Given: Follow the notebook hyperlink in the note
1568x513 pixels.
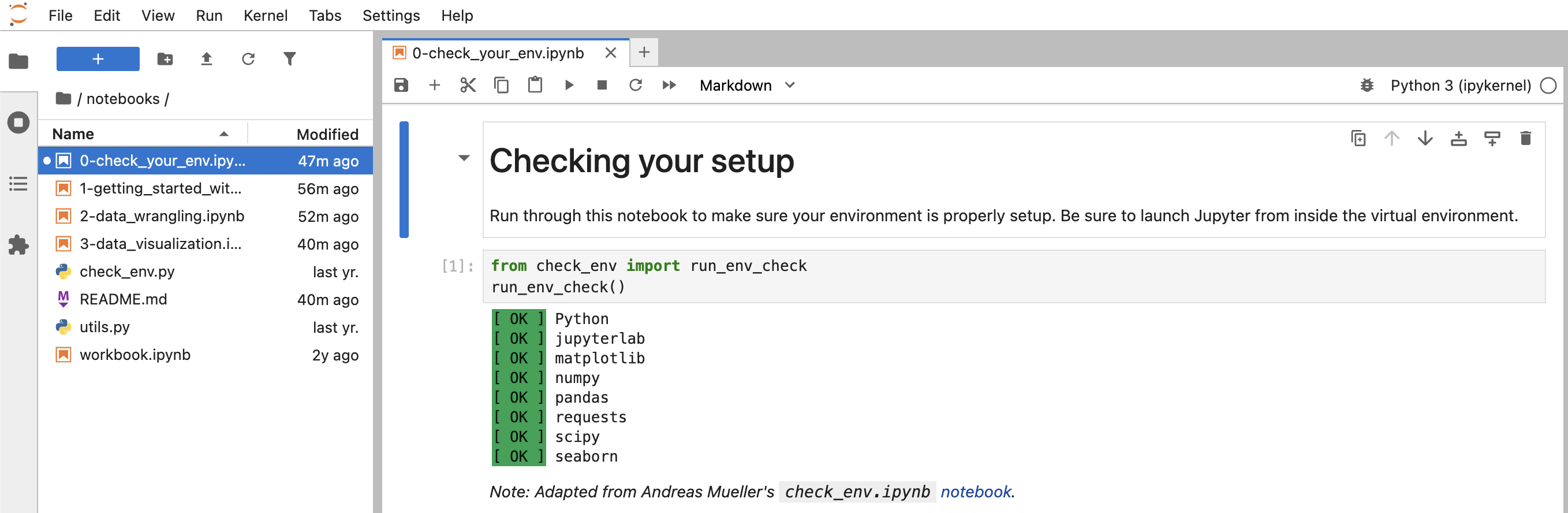Looking at the screenshot, I should tap(976, 492).
